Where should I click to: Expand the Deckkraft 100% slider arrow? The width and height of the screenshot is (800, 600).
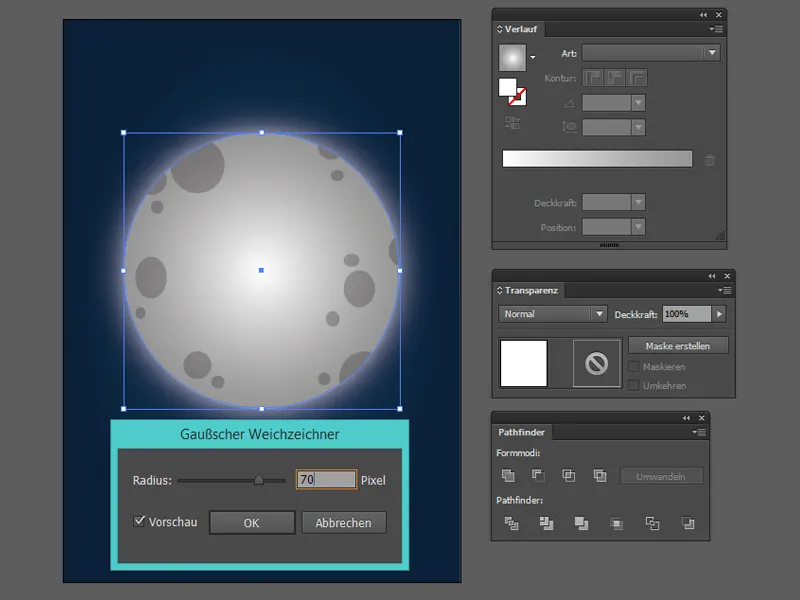coord(719,314)
